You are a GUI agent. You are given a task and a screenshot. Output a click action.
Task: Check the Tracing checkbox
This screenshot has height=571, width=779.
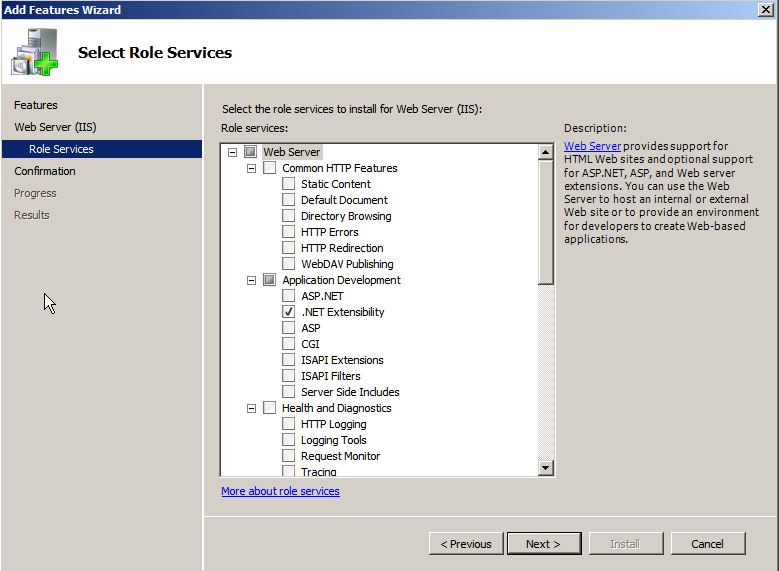click(288, 471)
